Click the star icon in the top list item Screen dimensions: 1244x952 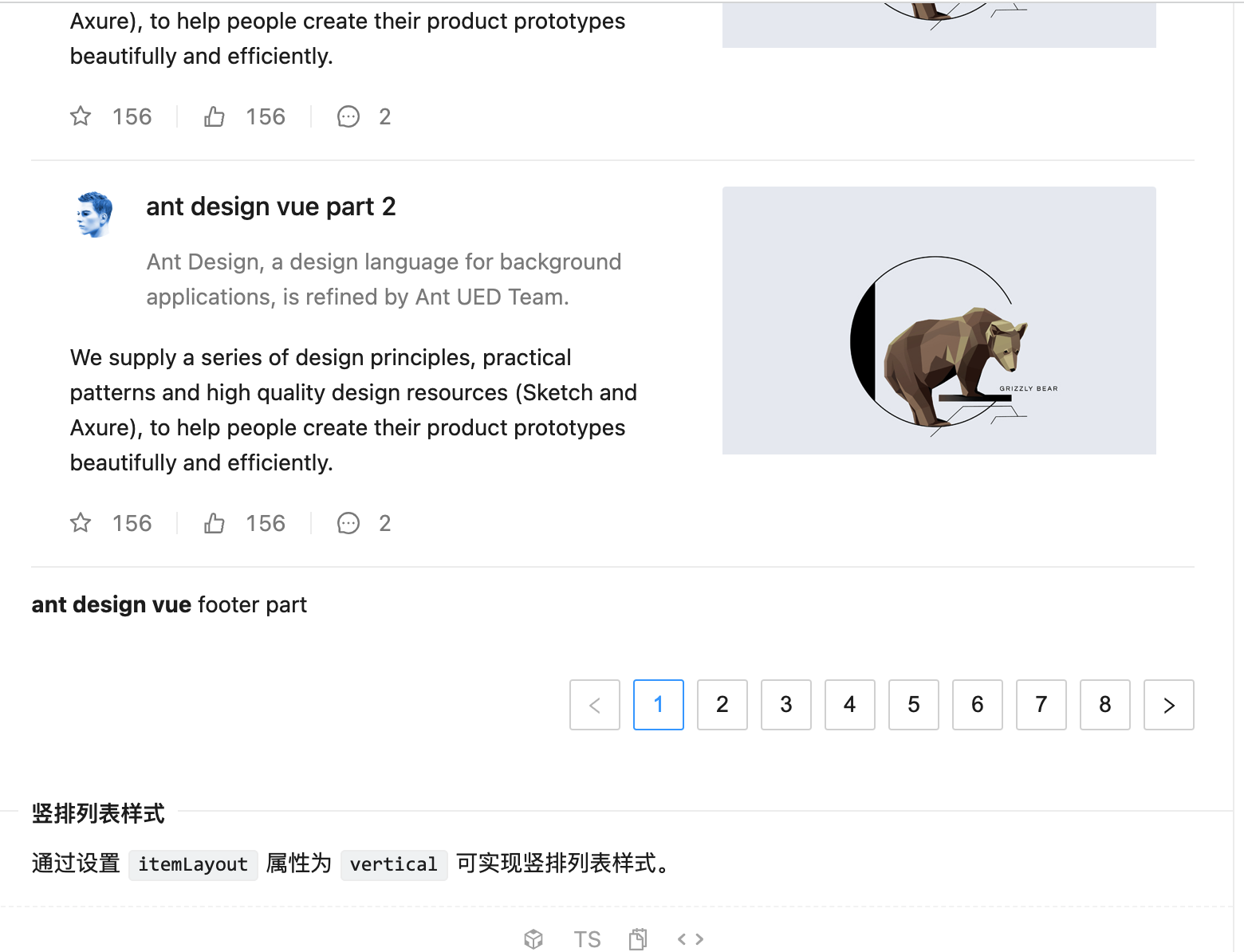[x=81, y=116]
